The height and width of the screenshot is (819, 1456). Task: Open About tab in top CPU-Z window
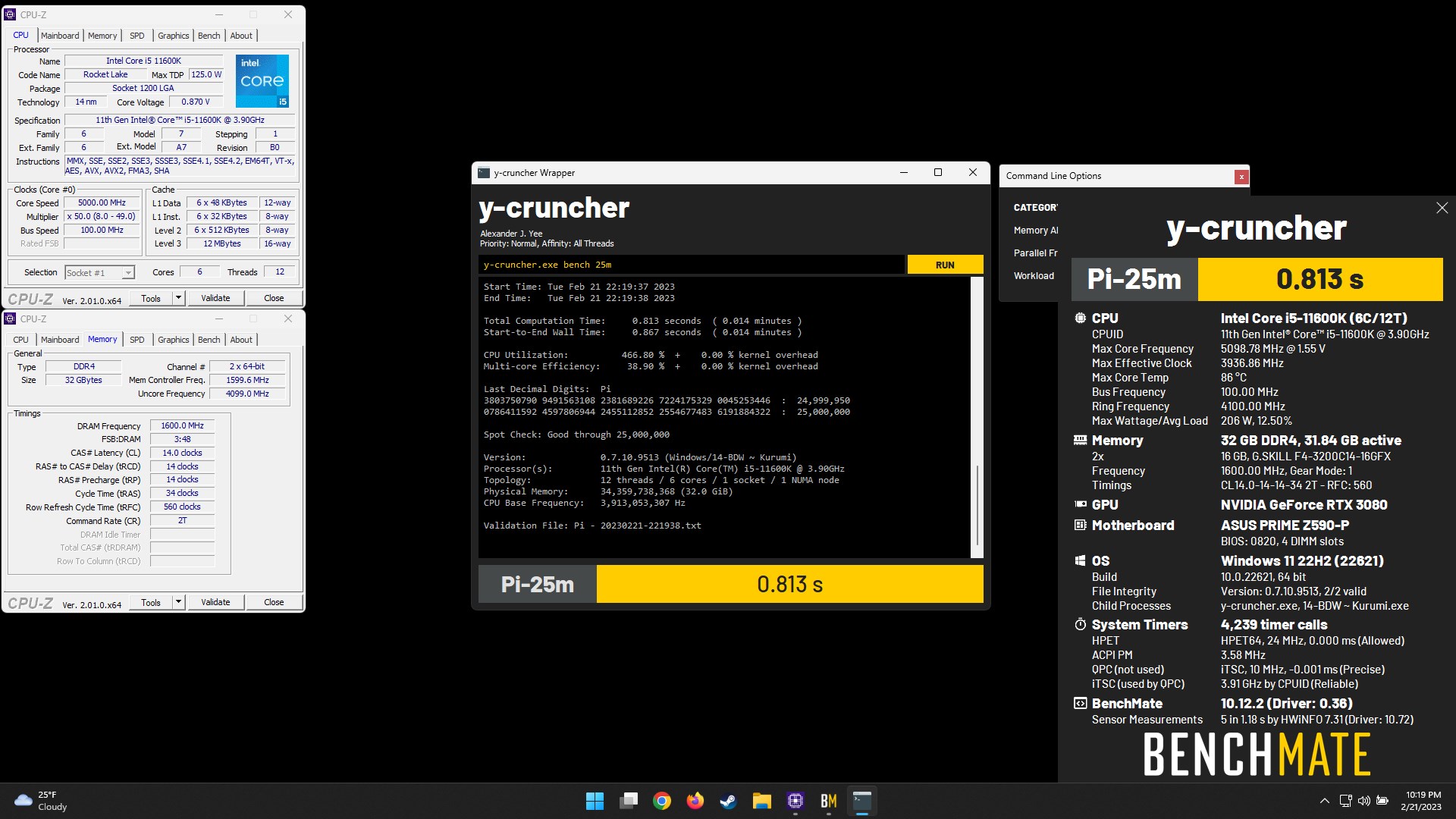241,36
